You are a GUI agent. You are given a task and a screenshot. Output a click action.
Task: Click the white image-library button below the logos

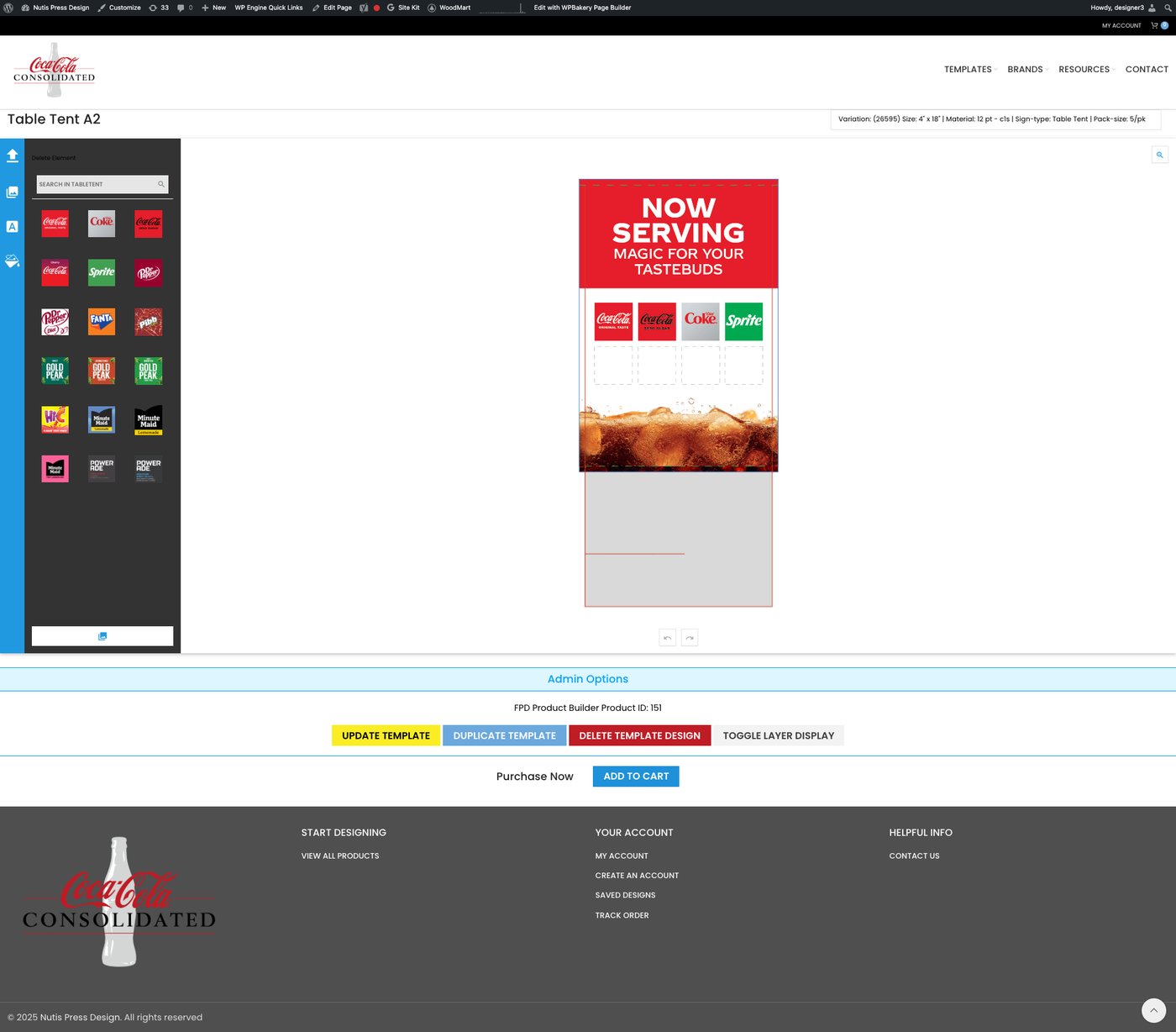(102, 636)
